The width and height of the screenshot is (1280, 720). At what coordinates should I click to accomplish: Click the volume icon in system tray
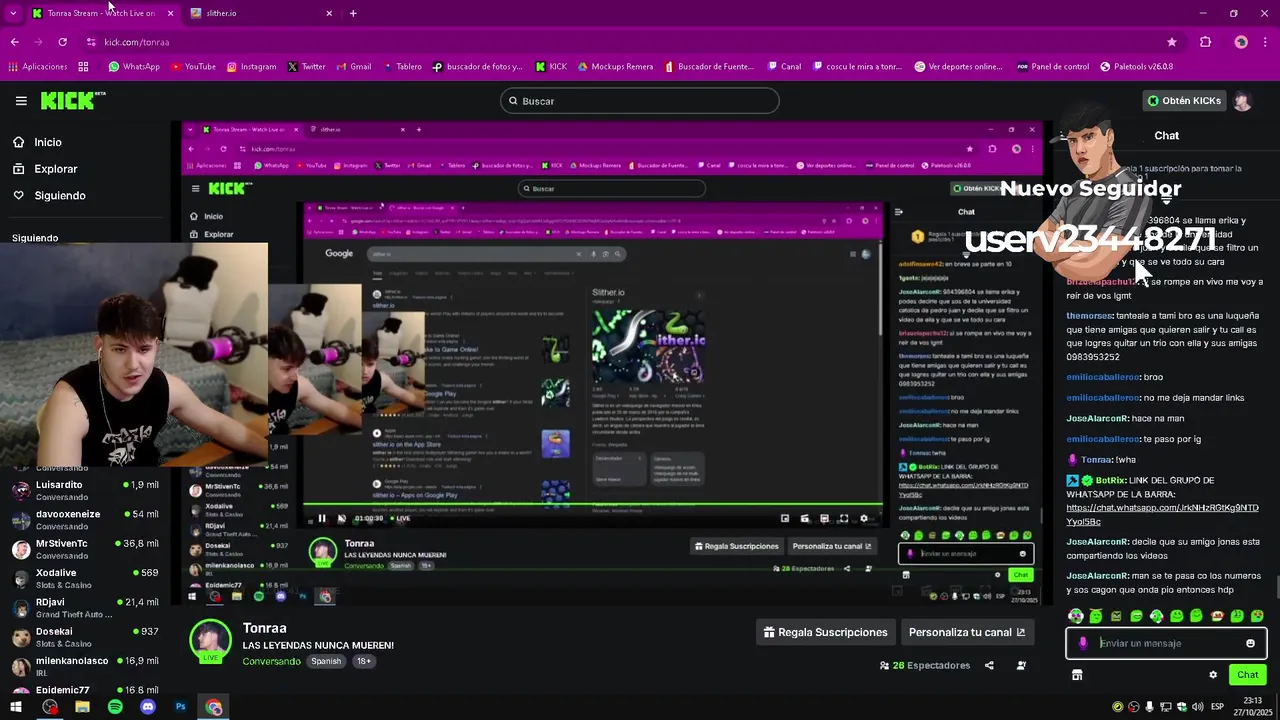point(1198,707)
